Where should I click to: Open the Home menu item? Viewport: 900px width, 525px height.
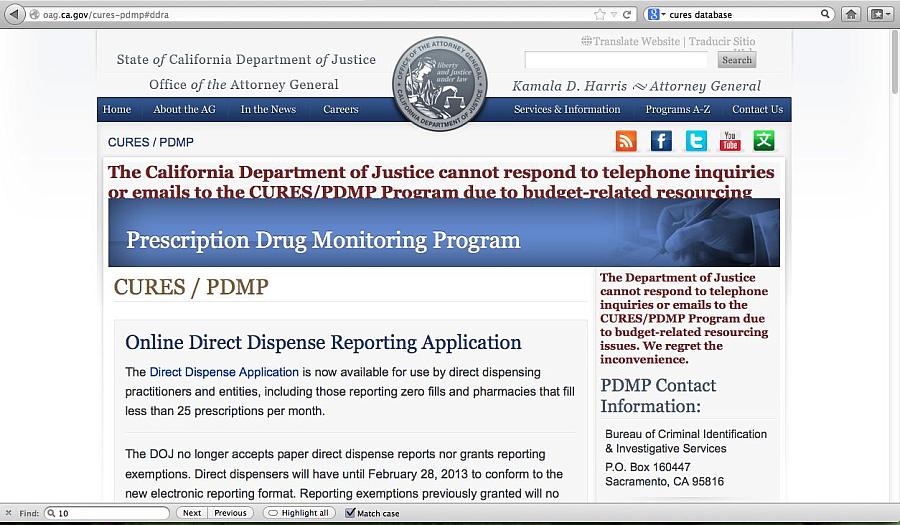117,109
